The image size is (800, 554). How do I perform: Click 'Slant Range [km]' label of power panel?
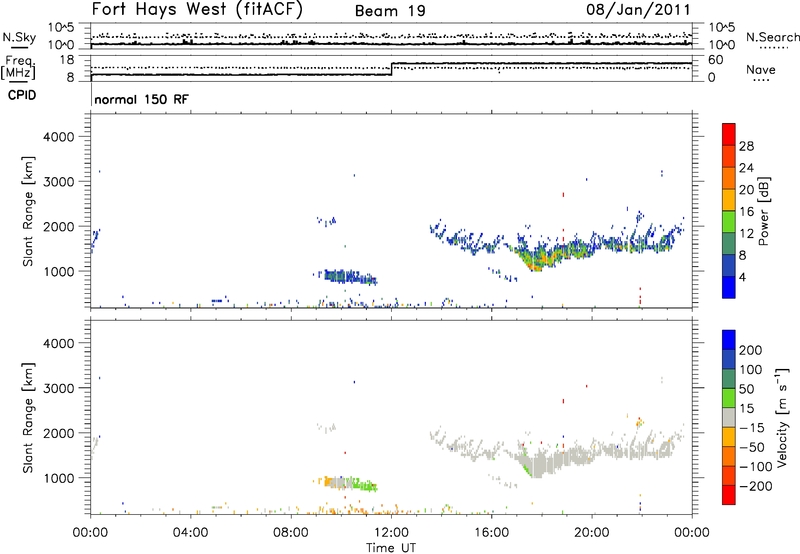point(28,211)
